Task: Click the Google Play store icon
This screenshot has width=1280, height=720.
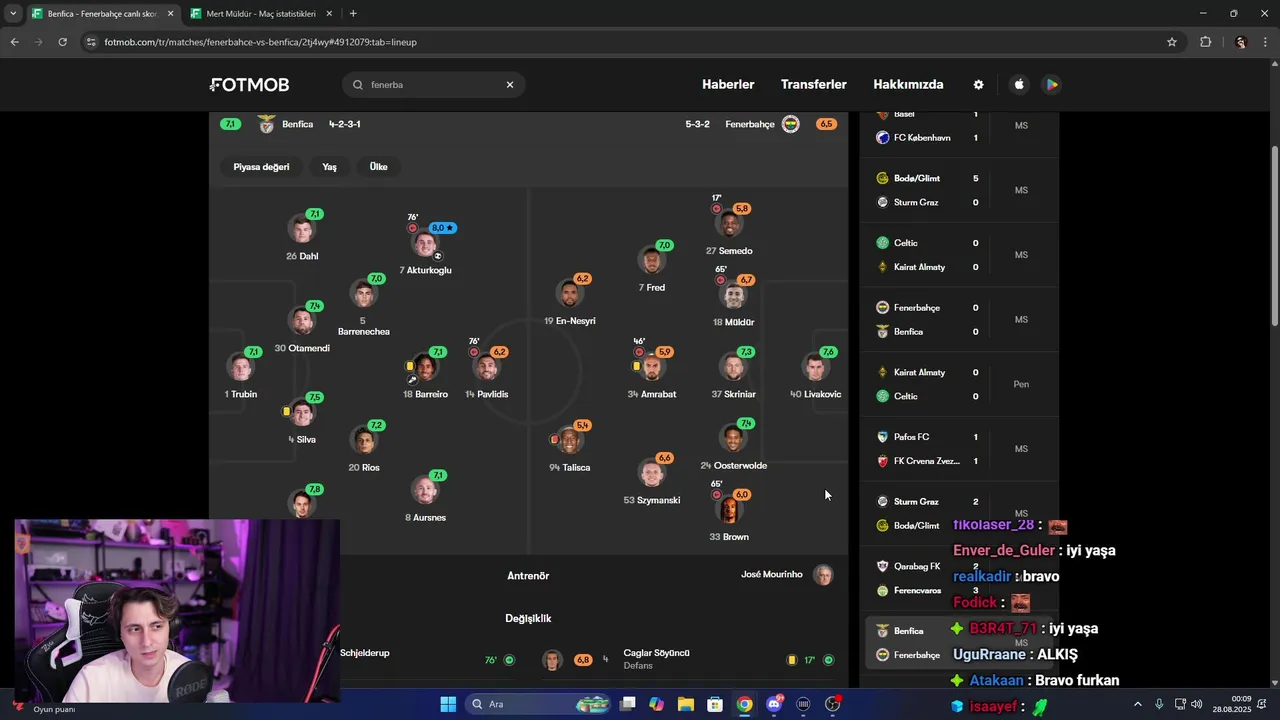Action: point(1052,85)
